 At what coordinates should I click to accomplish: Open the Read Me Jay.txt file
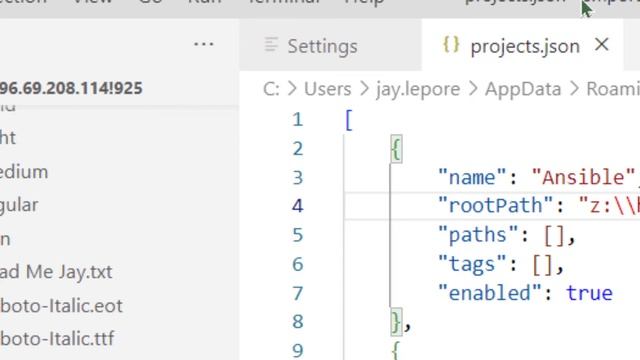56,272
